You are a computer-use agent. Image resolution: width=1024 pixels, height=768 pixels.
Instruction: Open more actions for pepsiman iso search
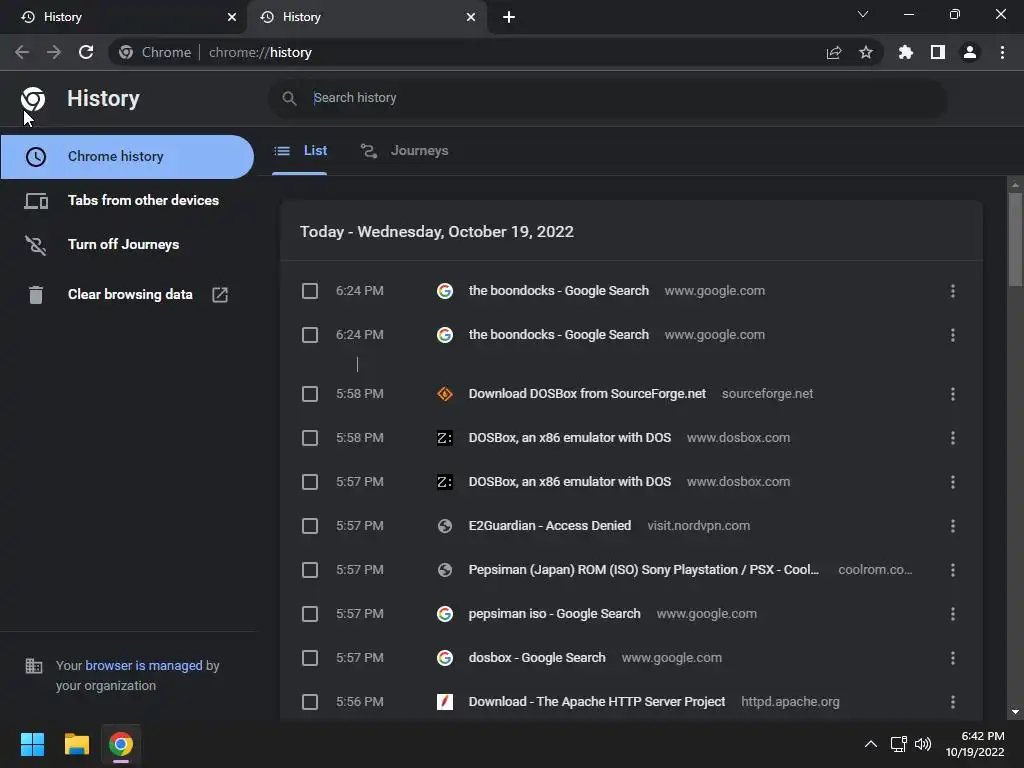(953, 614)
